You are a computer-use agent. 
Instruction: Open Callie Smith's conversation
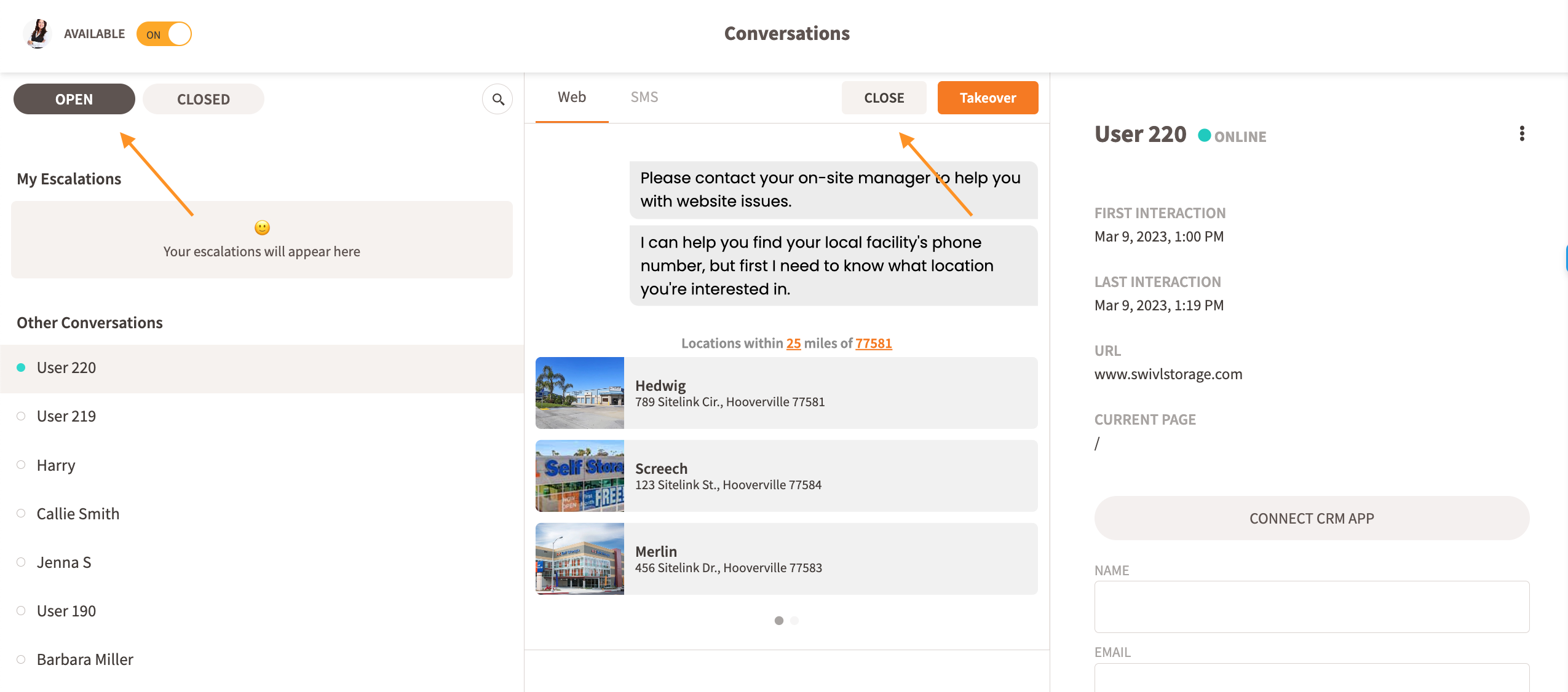coord(78,514)
